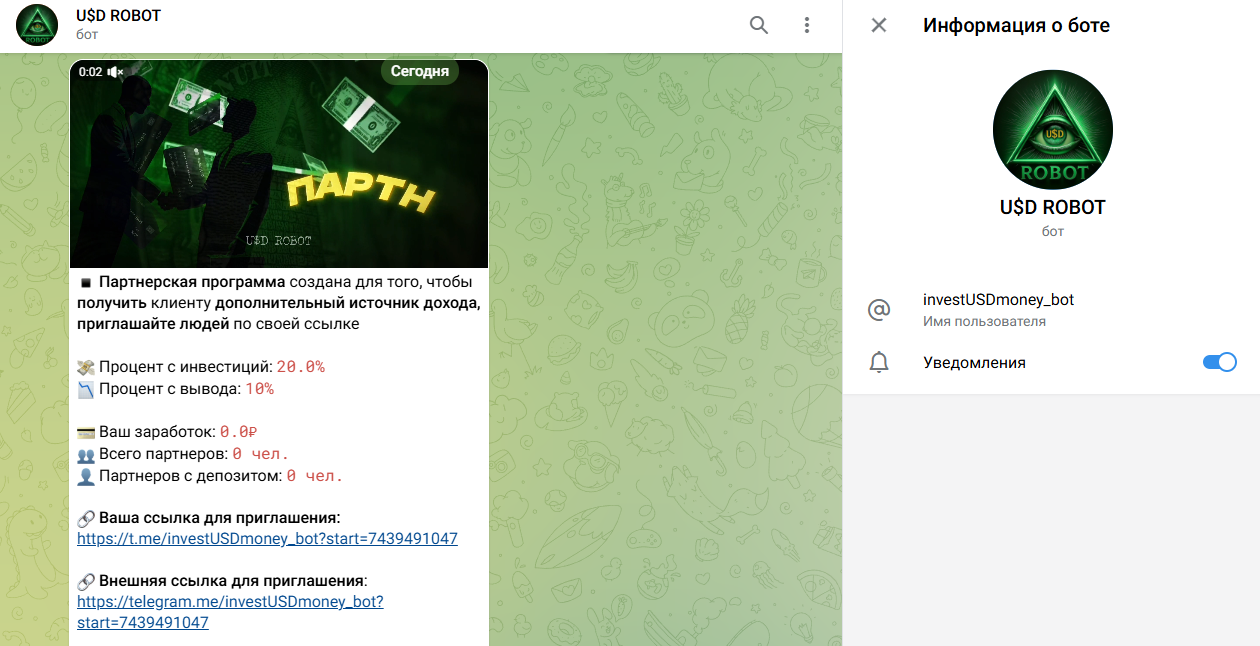Copy the investUSDmoney_bot username

(x=998, y=300)
